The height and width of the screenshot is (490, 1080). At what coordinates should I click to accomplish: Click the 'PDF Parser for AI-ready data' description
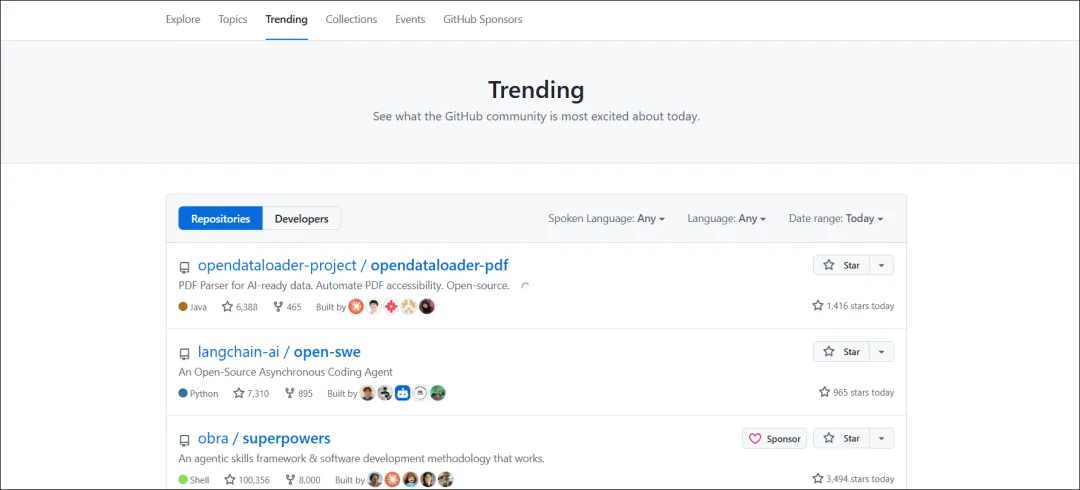pos(344,285)
